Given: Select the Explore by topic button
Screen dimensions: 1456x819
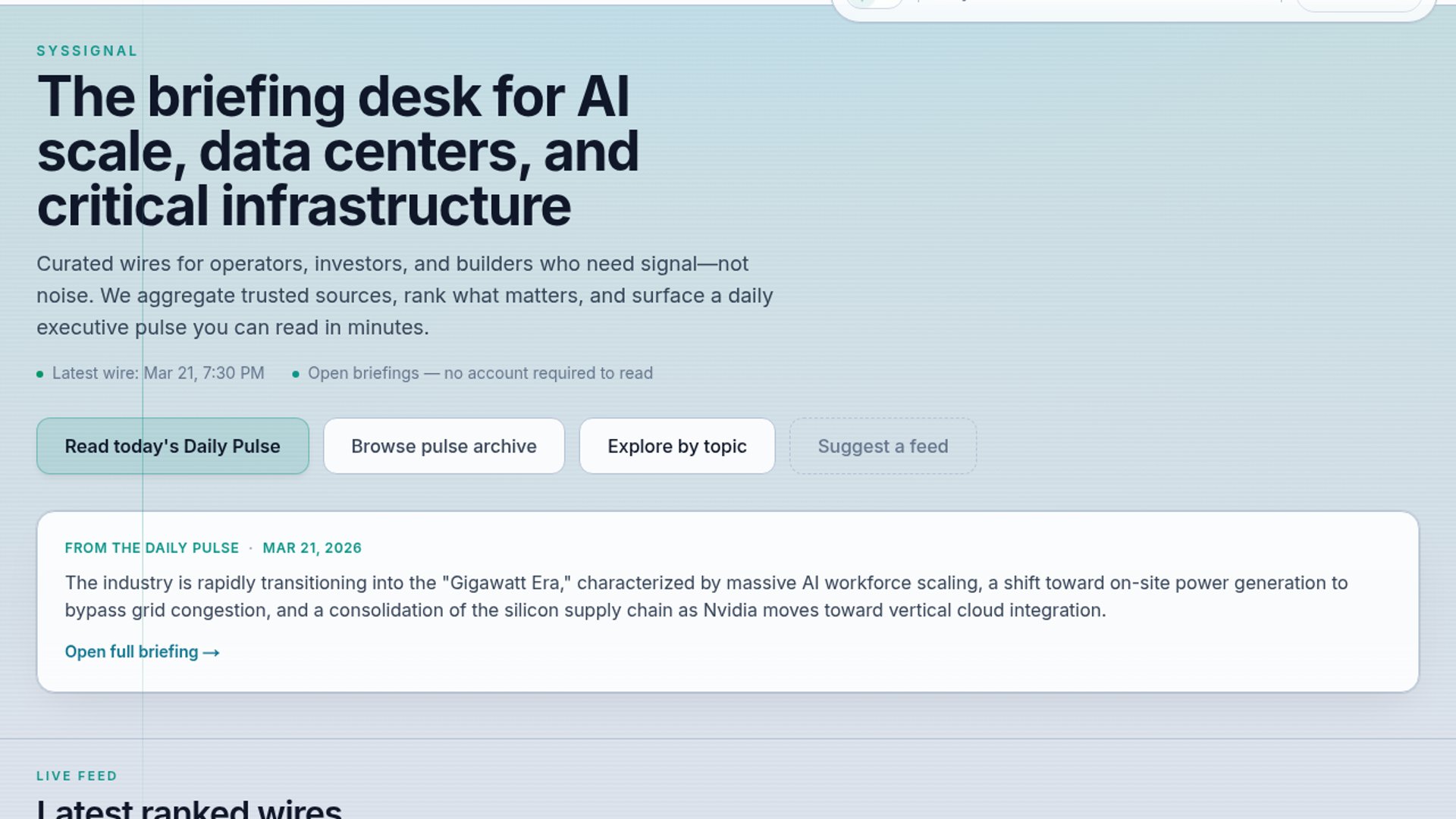Looking at the screenshot, I should [x=676, y=446].
